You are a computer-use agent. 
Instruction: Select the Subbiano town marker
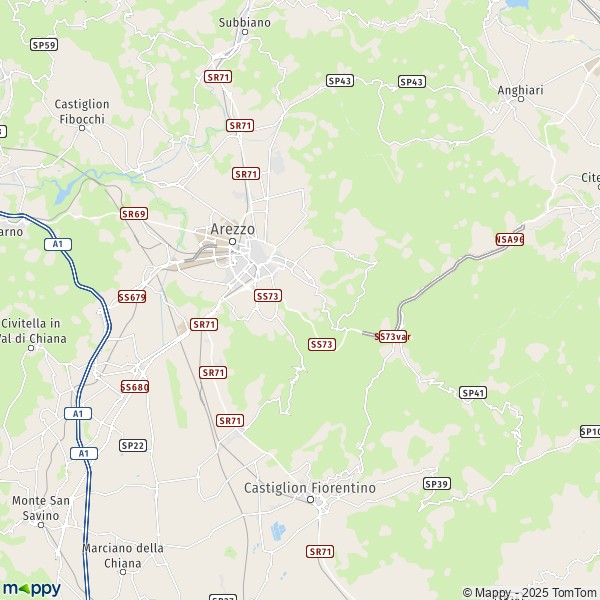tap(245, 32)
